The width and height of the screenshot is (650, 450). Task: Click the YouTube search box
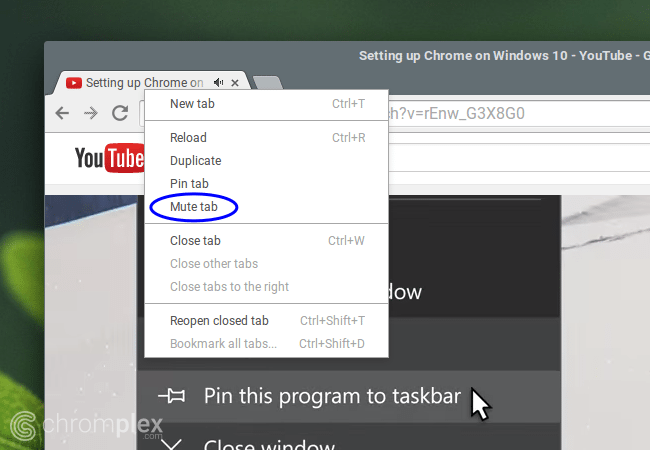coord(518,157)
